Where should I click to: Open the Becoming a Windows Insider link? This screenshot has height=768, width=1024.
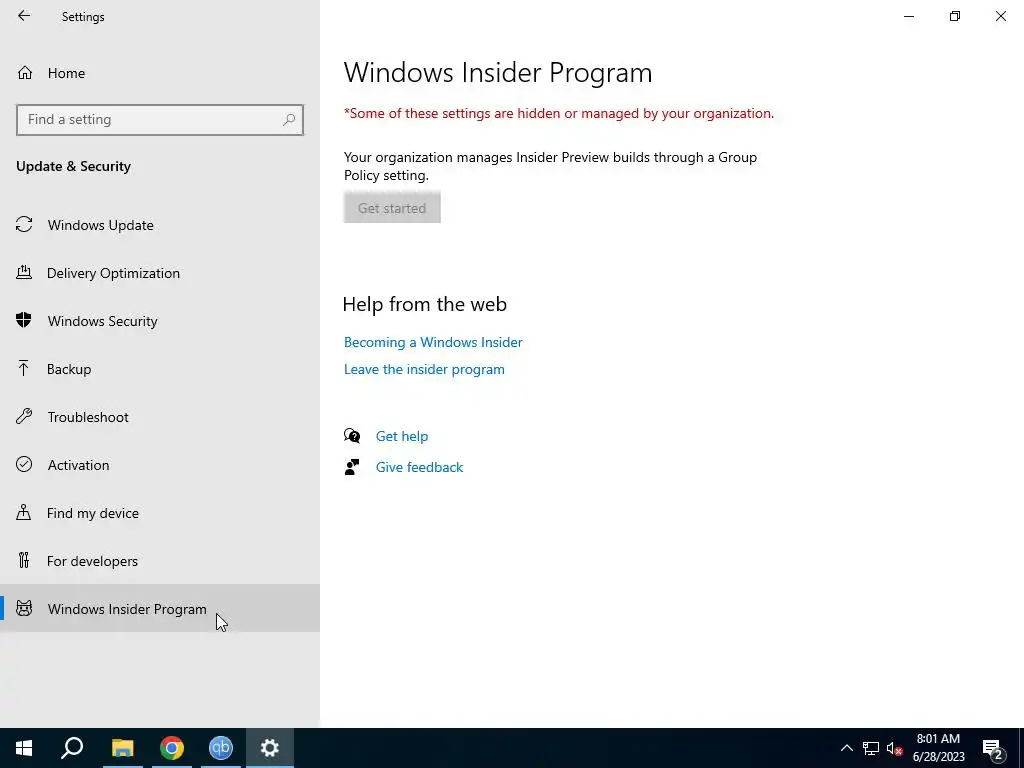[433, 342]
